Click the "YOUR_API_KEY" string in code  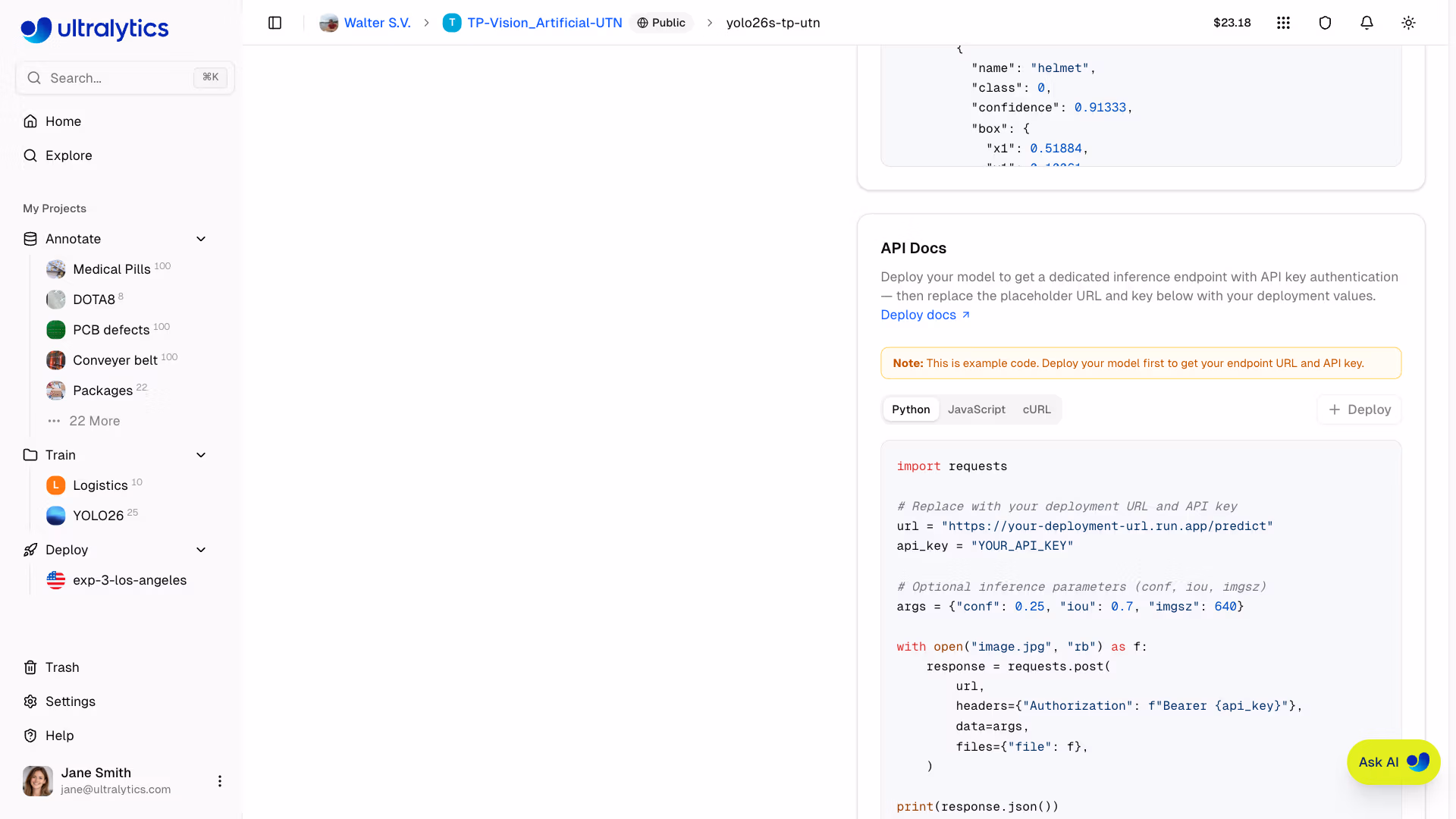[x=1022, y=546]
